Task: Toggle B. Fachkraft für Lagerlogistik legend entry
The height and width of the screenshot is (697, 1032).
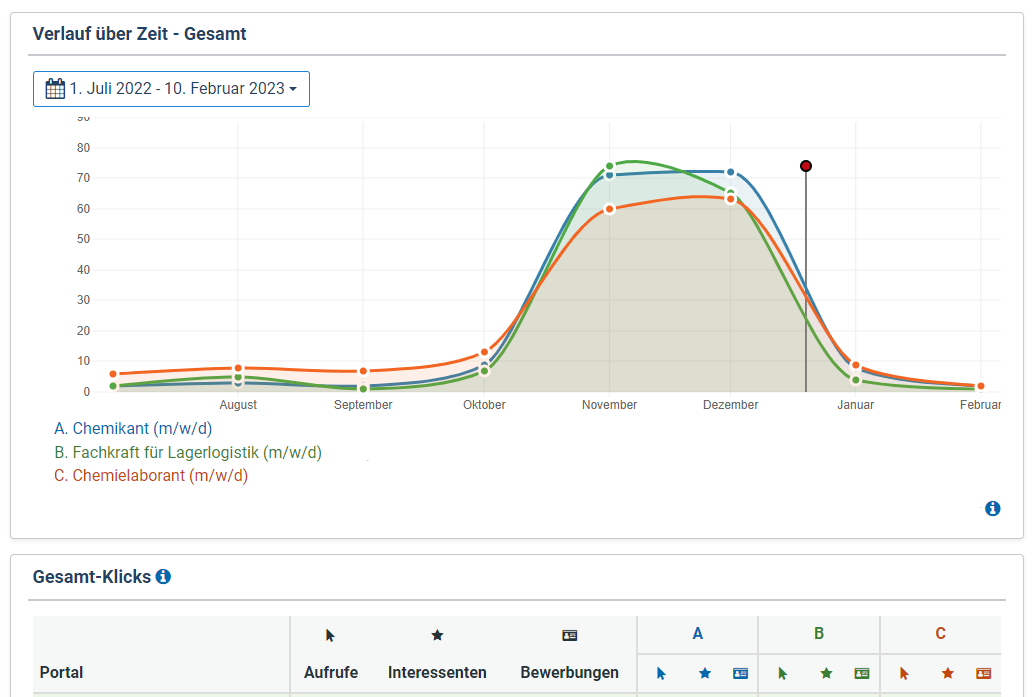Action: (187, 453)
